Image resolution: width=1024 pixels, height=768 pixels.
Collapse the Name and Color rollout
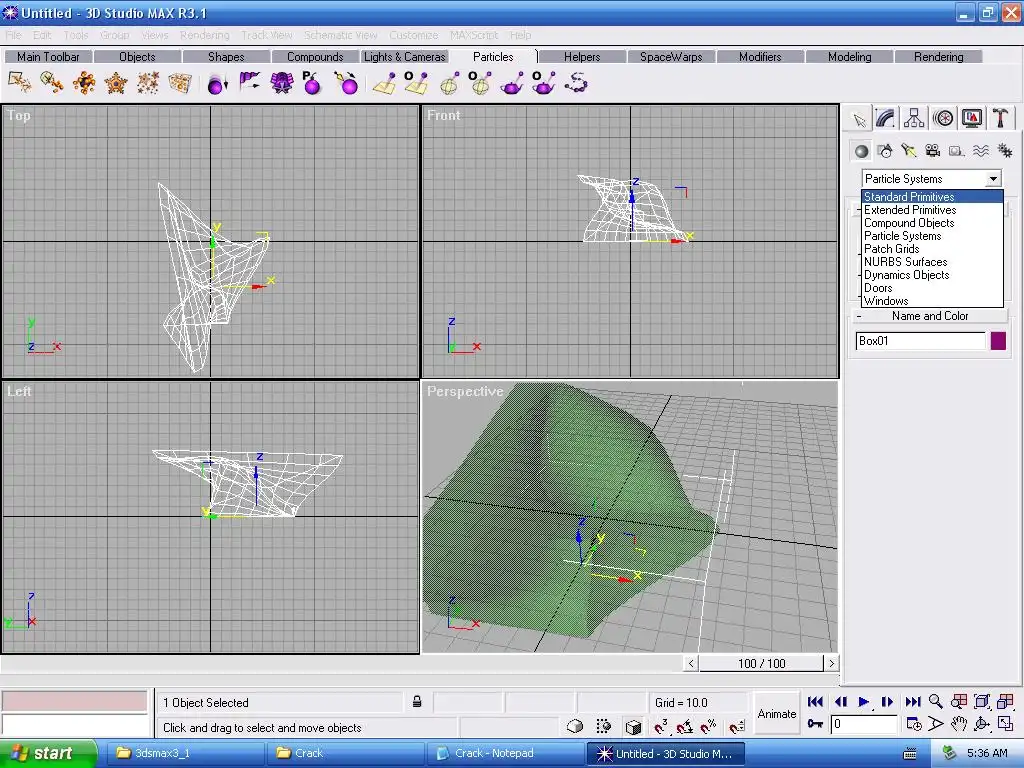click(931, 316)
